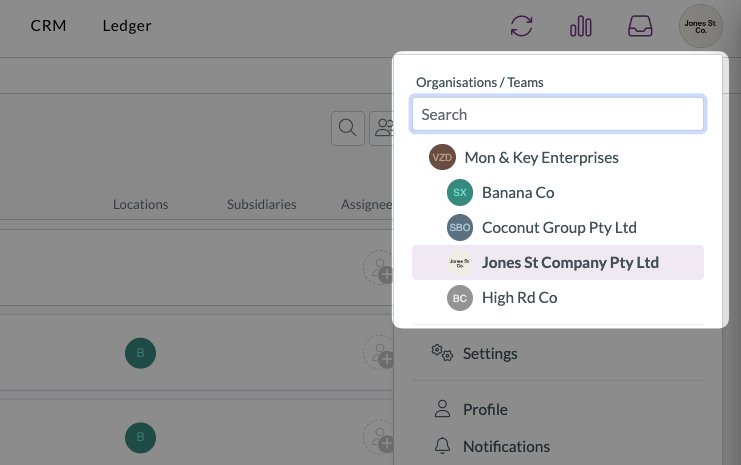Select Jones St Company Pty Ltd
The height and width of the screenshot is (465, 741).
[569, 263]
